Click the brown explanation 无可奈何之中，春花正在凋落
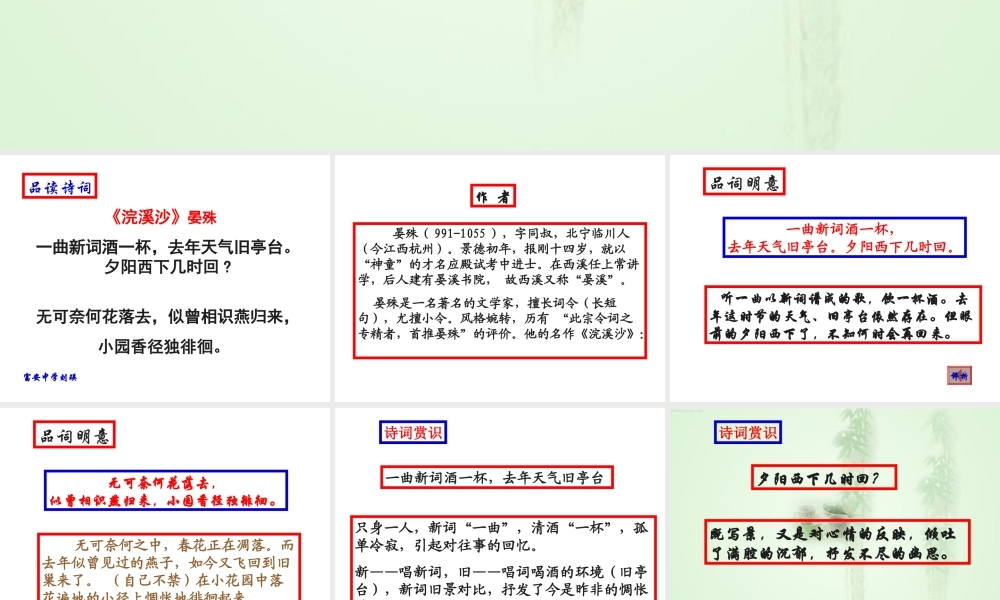Image resolution: width=1000 pixels, height=600 pixels. (168, 569)
